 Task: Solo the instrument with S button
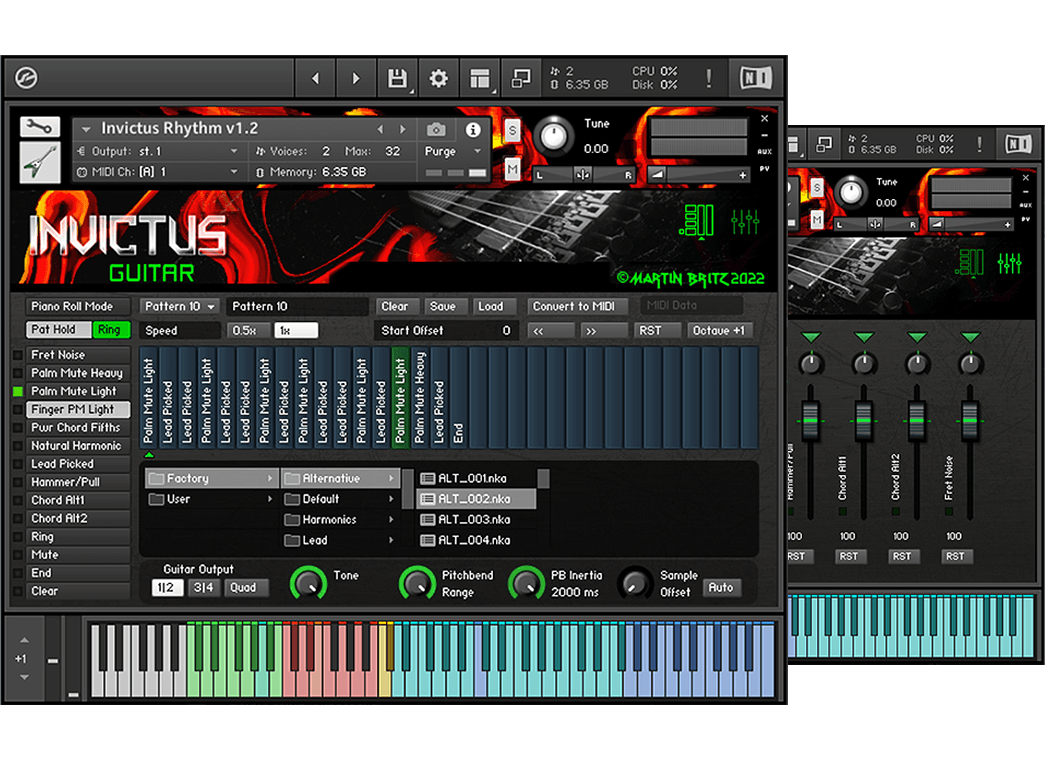click(512, 130)
